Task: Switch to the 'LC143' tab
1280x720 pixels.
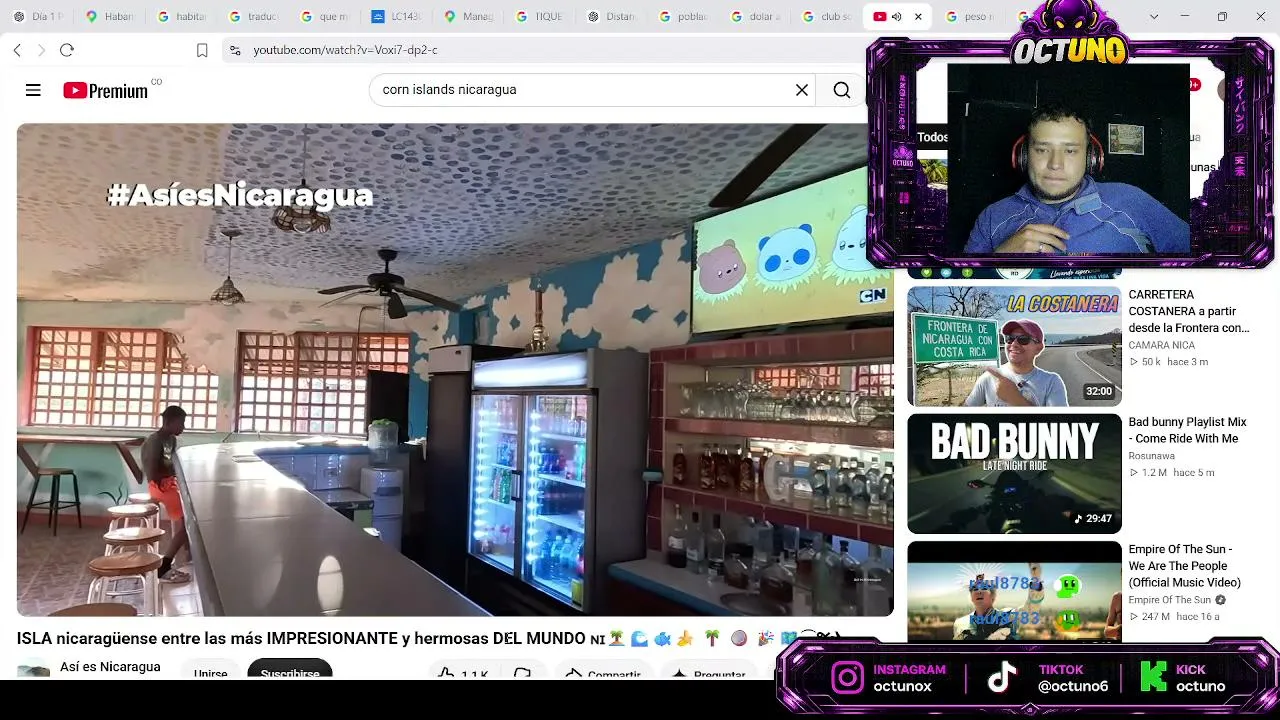Action: point(395,17)
